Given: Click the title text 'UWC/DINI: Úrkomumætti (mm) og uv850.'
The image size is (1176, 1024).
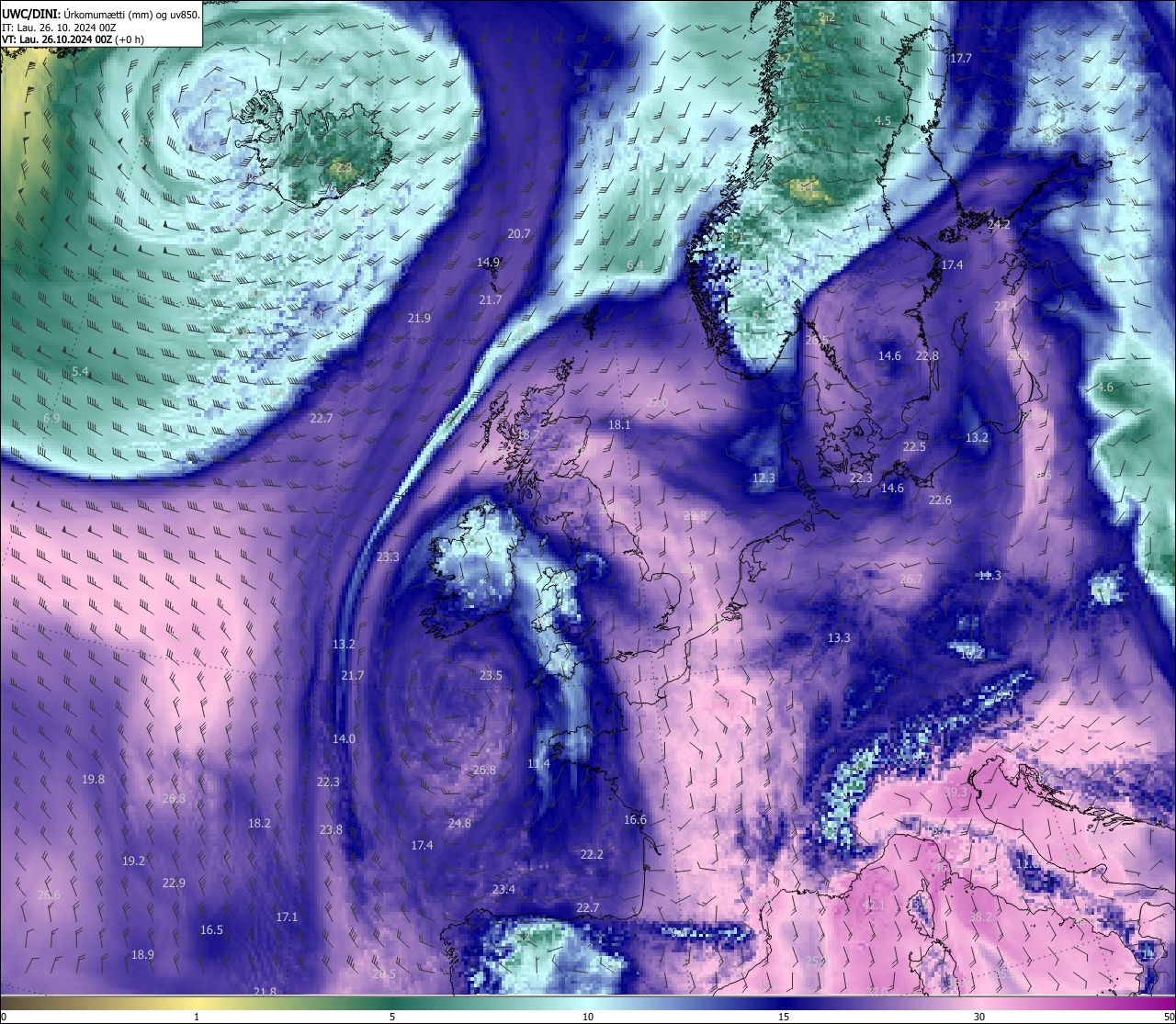Looking at the screenshot, I should 101,15.
